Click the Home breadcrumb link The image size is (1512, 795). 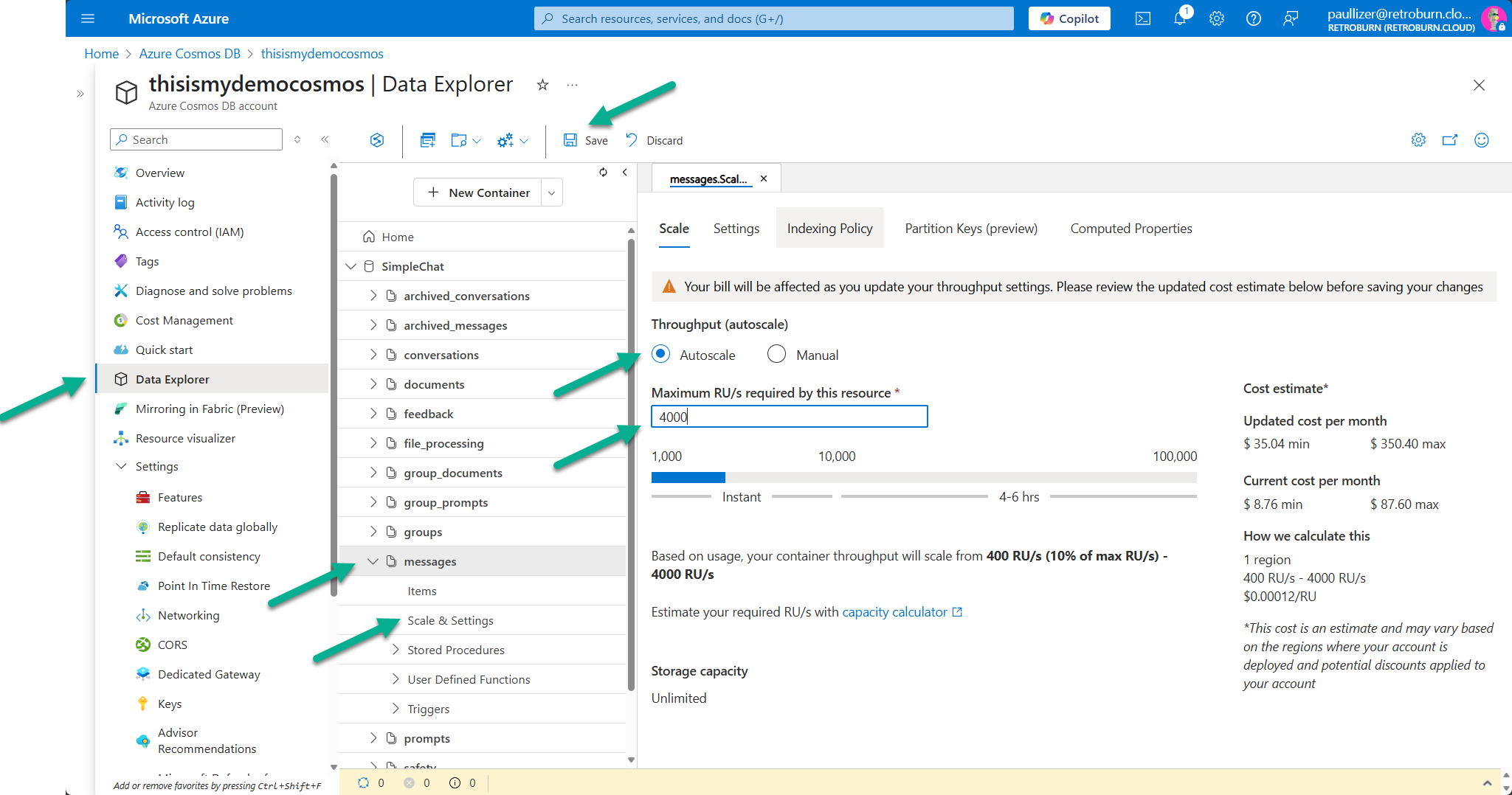pyautogui.click(x=101, y=54)
